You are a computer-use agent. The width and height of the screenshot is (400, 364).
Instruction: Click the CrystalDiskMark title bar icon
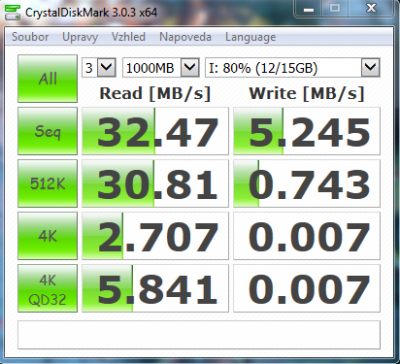point(13,13)
